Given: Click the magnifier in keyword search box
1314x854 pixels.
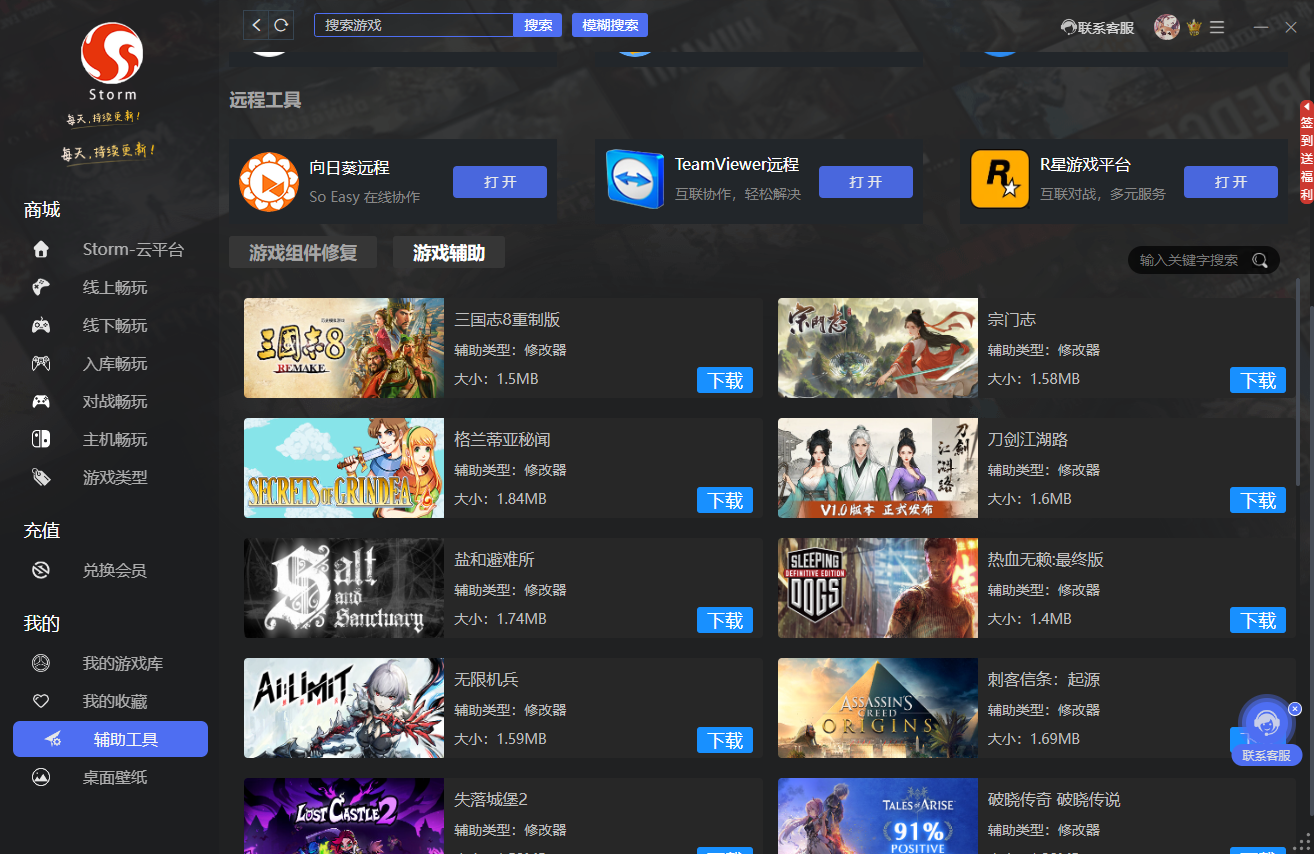Looking at the screenshot, I should pyautogui.click(x=1260, y=260).
